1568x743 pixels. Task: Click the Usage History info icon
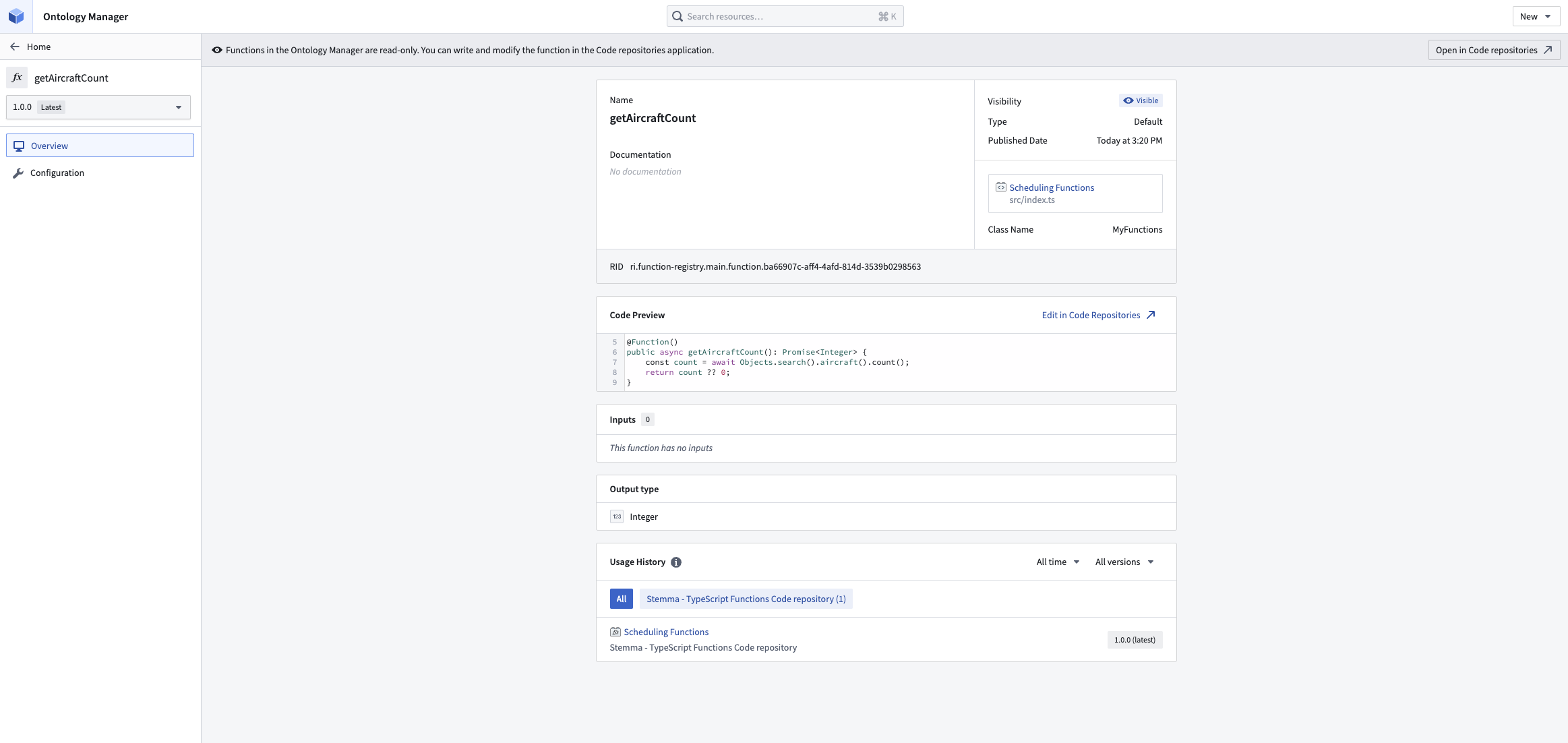point(676,562)
